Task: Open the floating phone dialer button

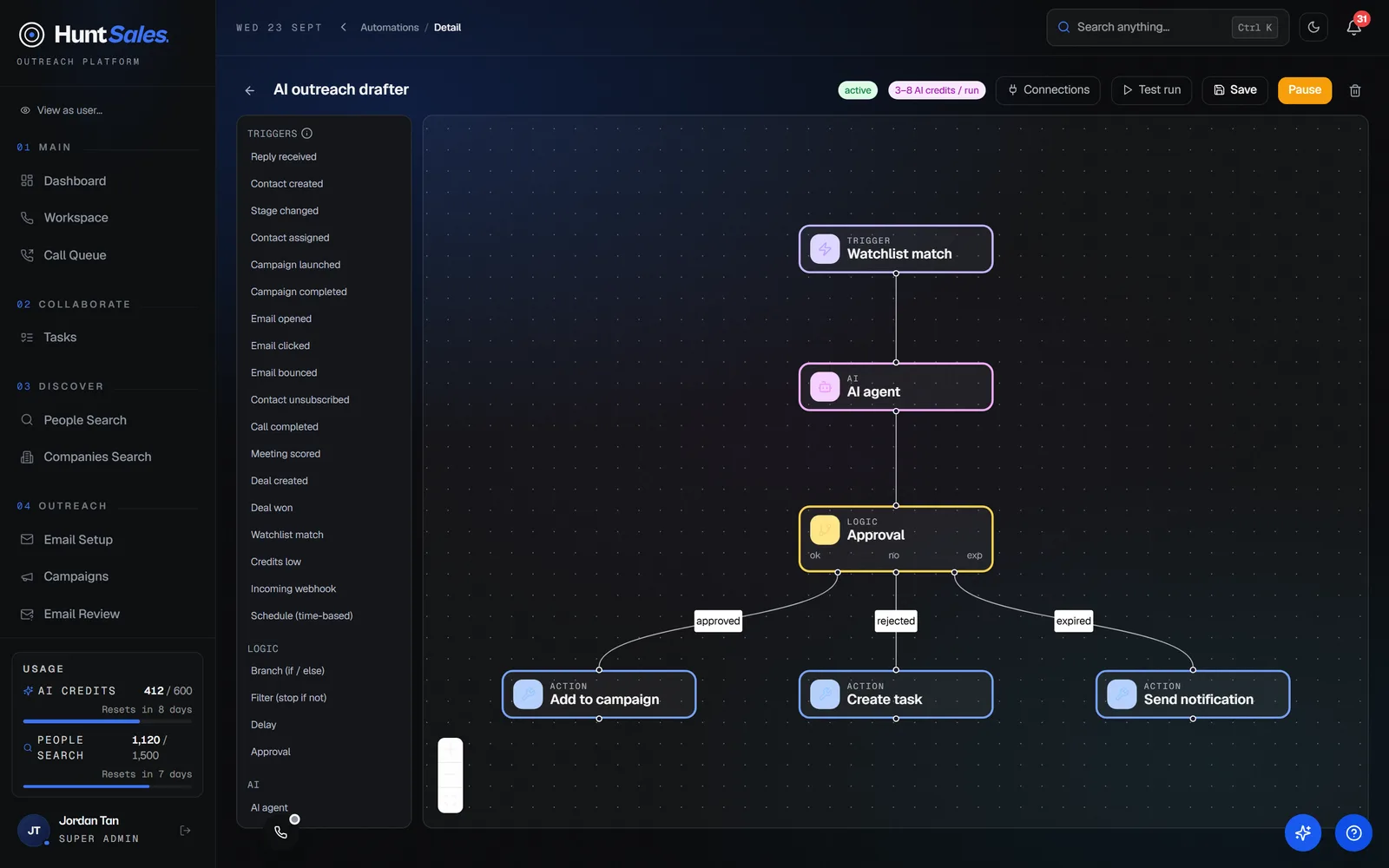Action: point(280,832)
